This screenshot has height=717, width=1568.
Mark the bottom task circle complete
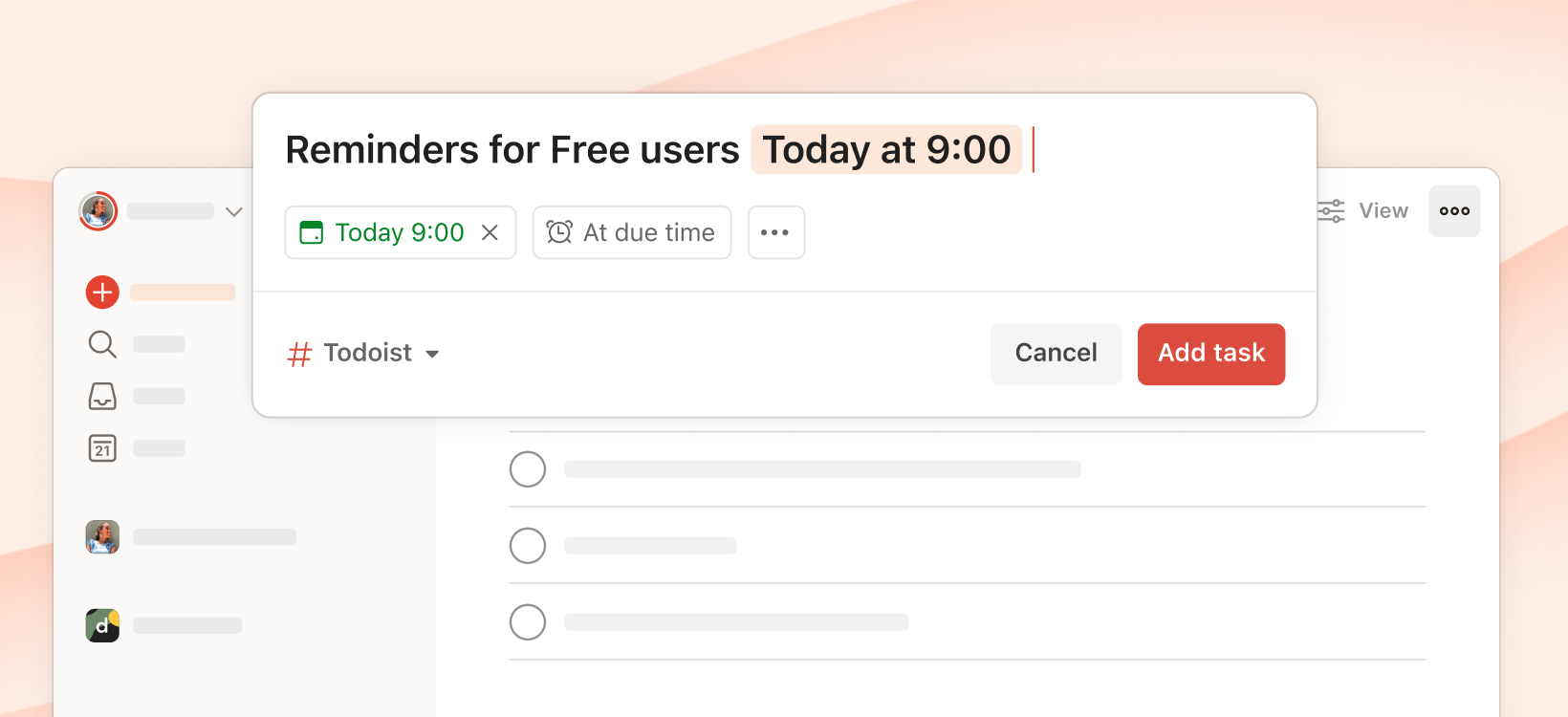(527, 621)
